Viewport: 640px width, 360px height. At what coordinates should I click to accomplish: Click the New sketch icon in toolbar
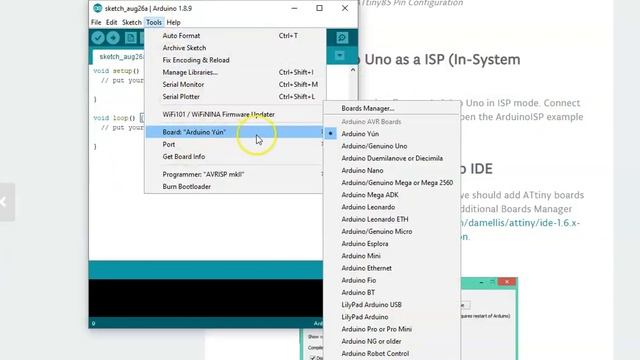(x=131, y=38)
